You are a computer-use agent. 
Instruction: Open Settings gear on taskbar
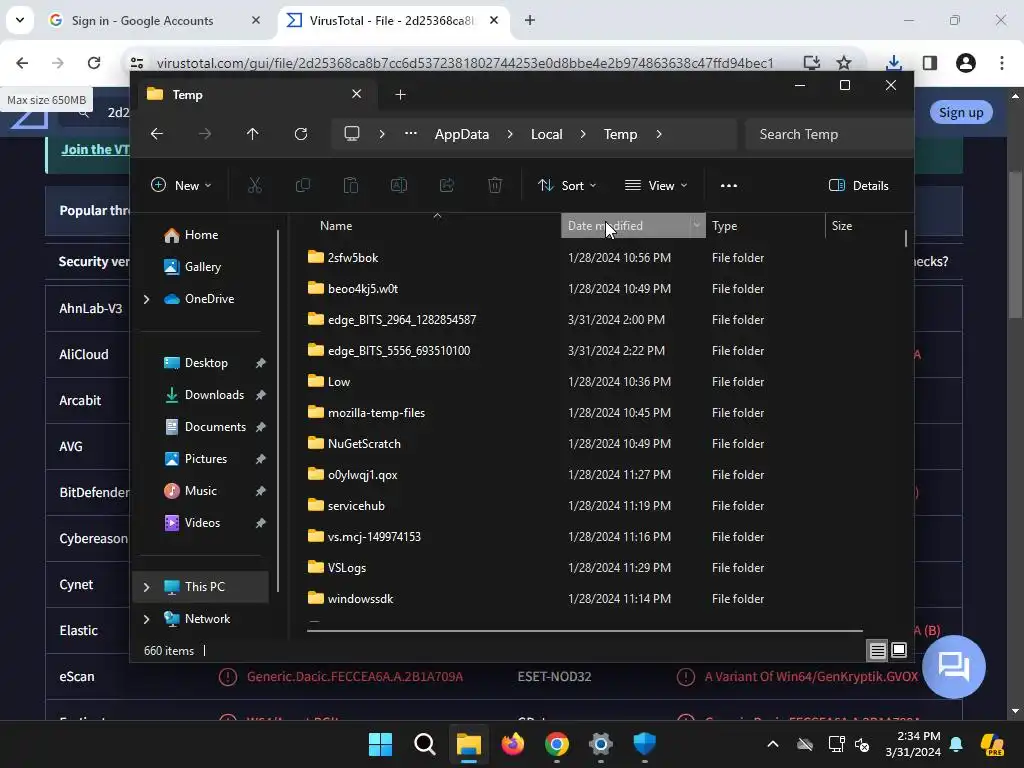click(601, 744)
